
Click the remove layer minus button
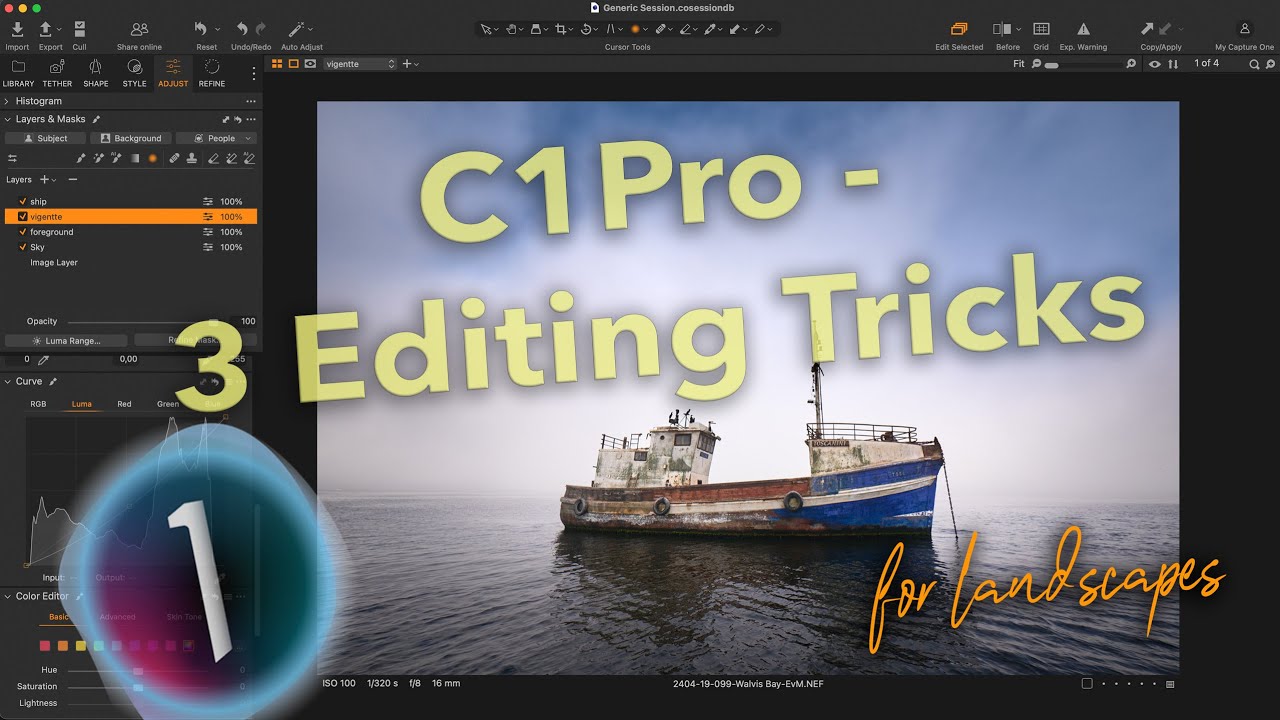pos(72,180)
